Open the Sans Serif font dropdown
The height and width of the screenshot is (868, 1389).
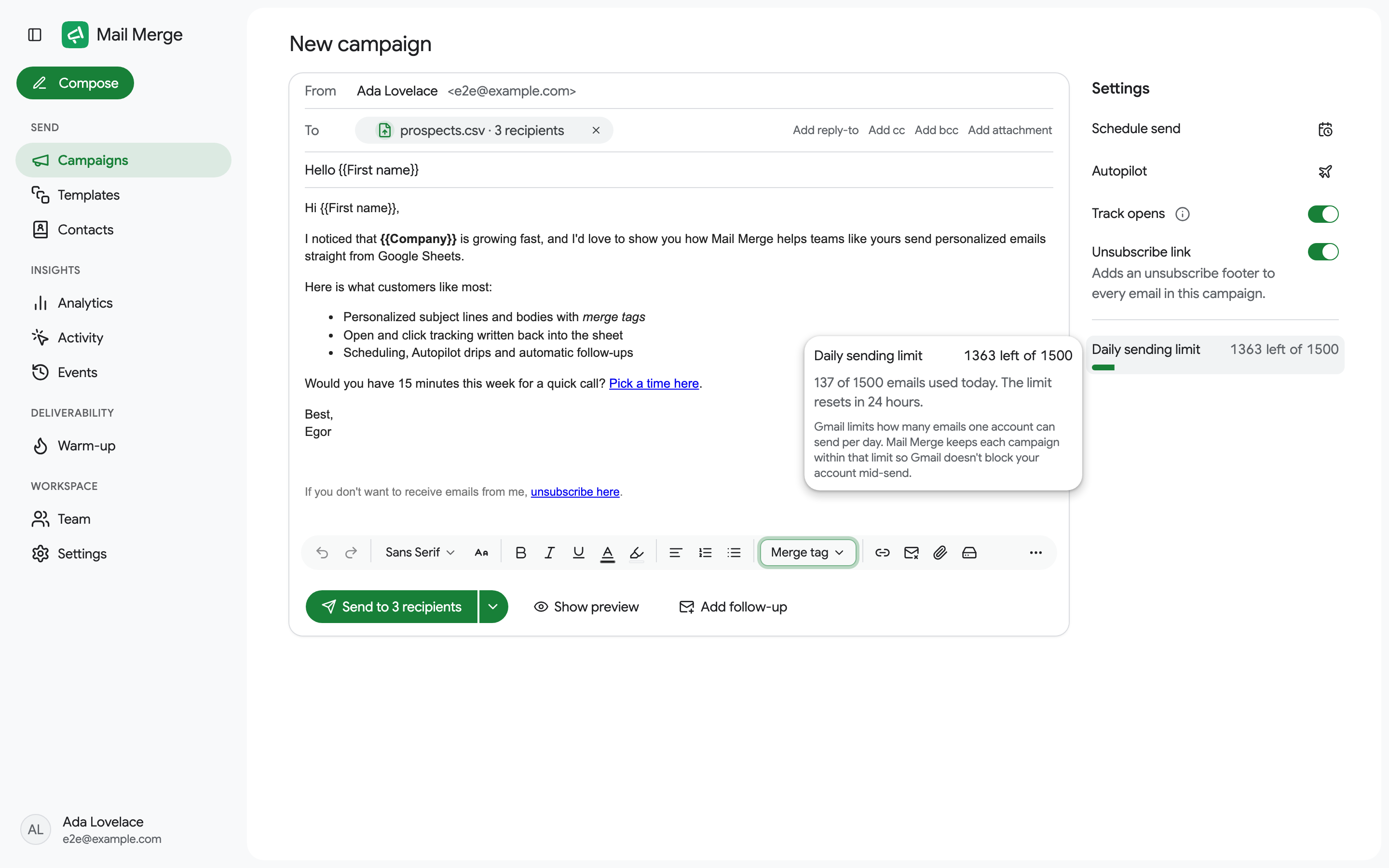[420, 552]
